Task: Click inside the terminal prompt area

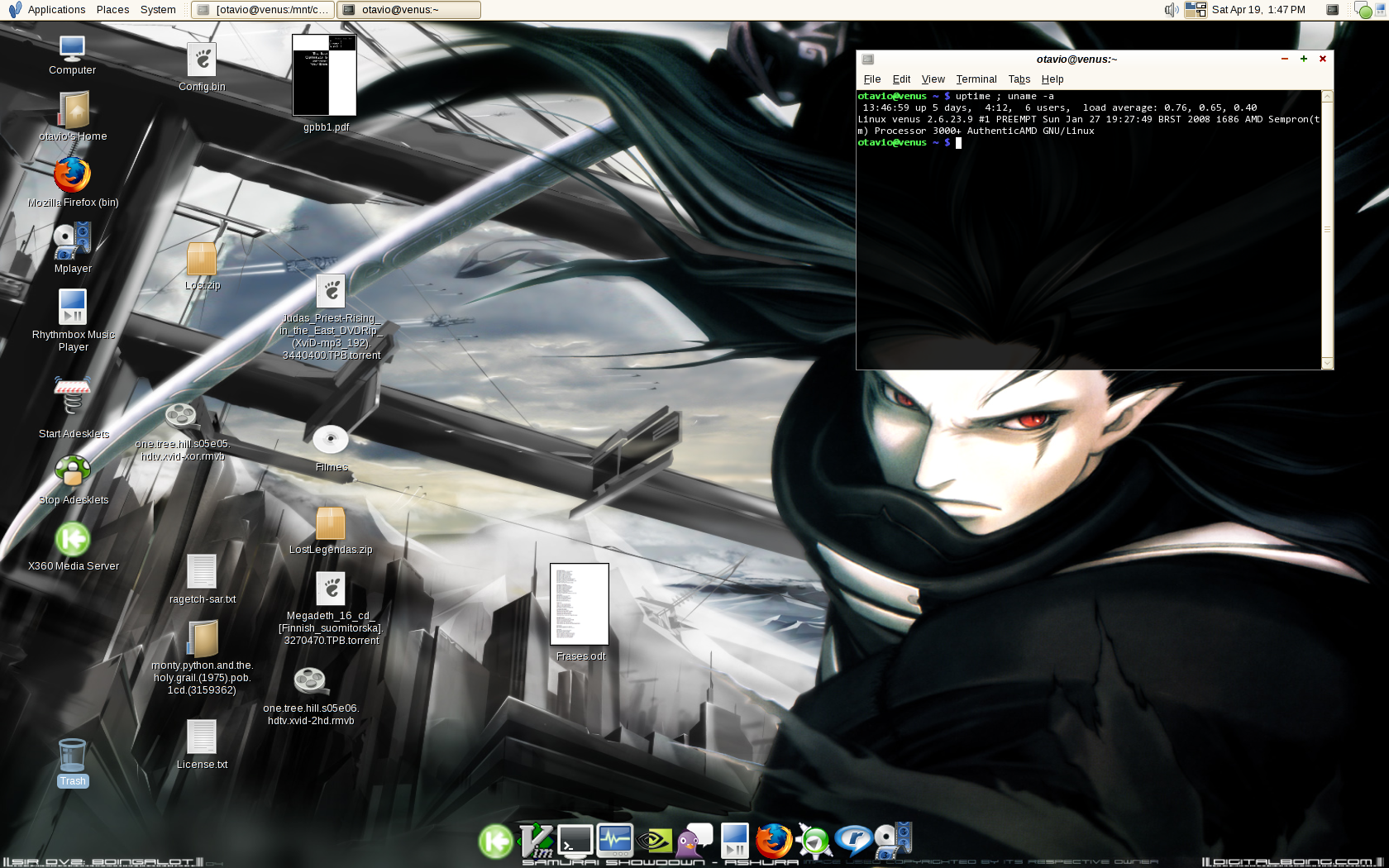Action: click(x=1088, y=230)
